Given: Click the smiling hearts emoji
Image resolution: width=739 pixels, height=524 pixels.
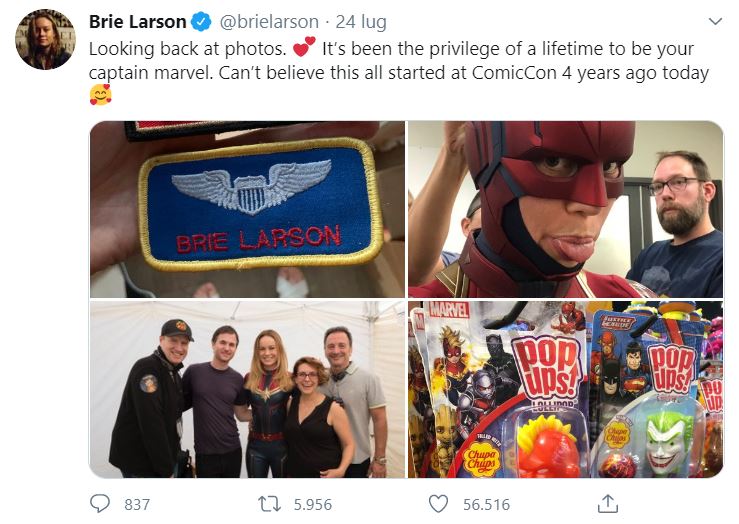Looking at the screenshot, I should [x=100, y=94].
